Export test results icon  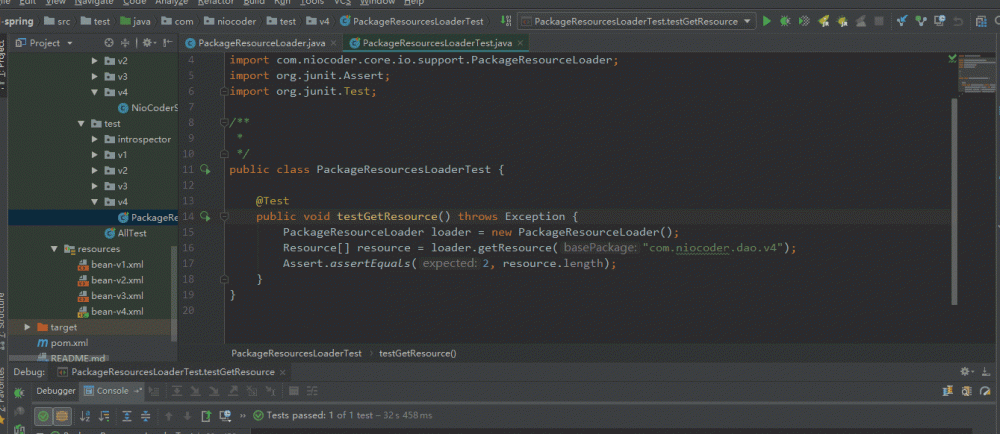coord(205,416)
